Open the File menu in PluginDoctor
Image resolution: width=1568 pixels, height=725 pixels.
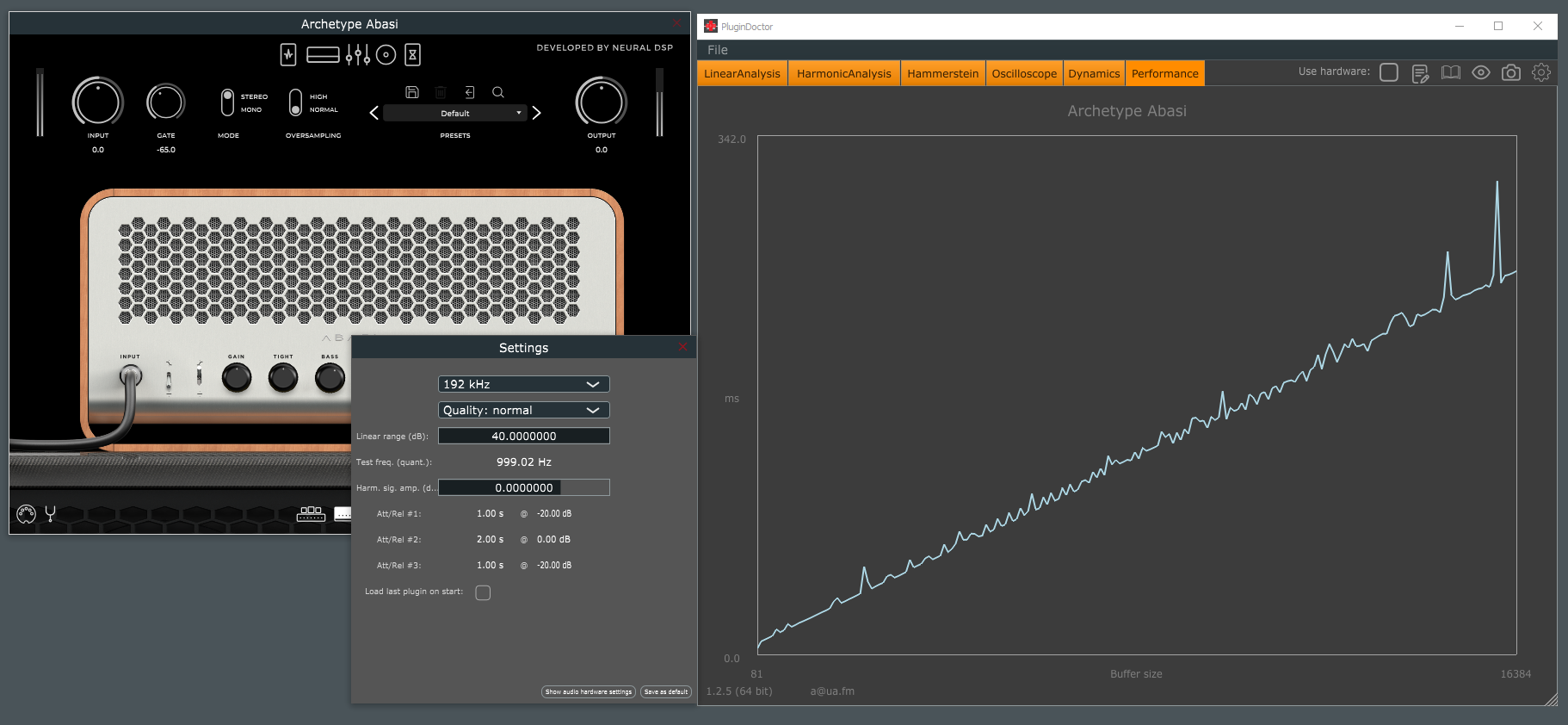718,50
